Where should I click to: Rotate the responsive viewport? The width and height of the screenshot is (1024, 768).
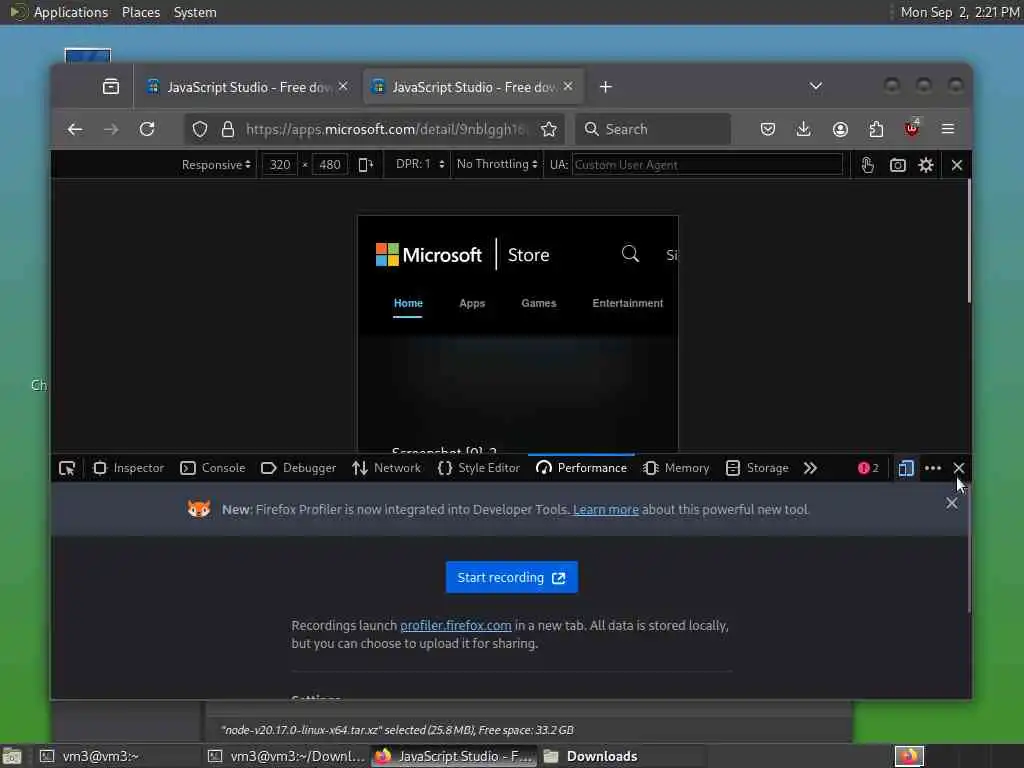coord(366,165)
